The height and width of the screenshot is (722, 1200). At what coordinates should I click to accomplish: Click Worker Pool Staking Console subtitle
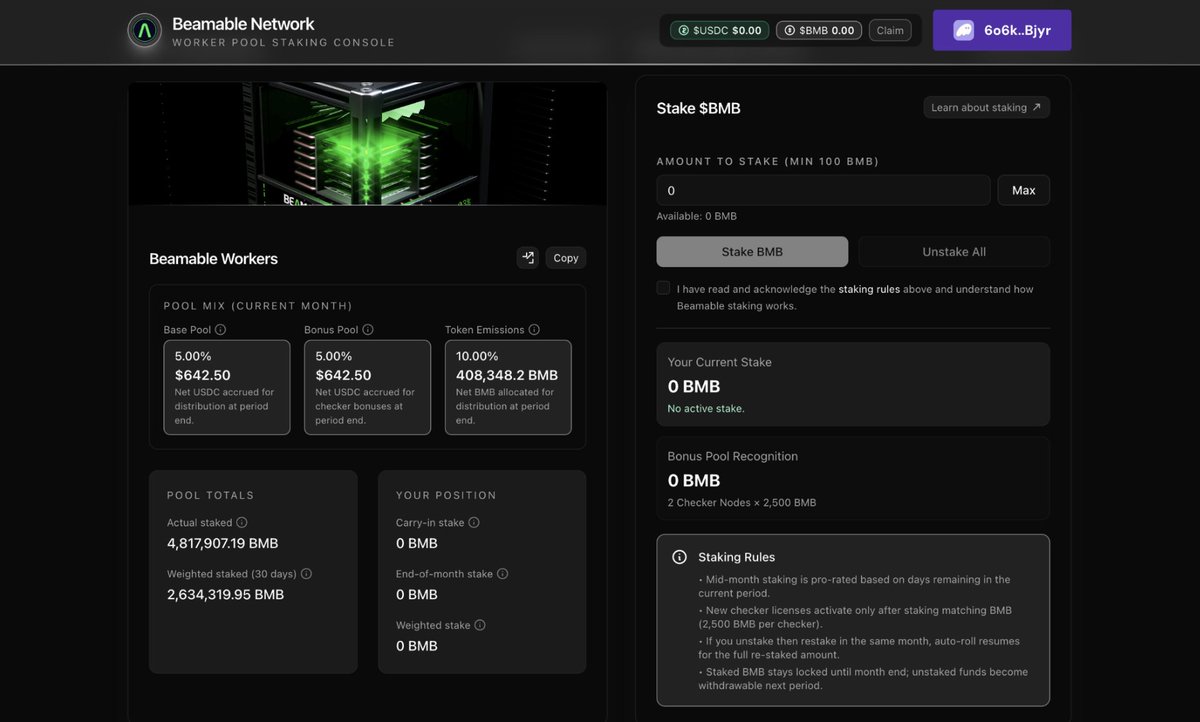283,43
